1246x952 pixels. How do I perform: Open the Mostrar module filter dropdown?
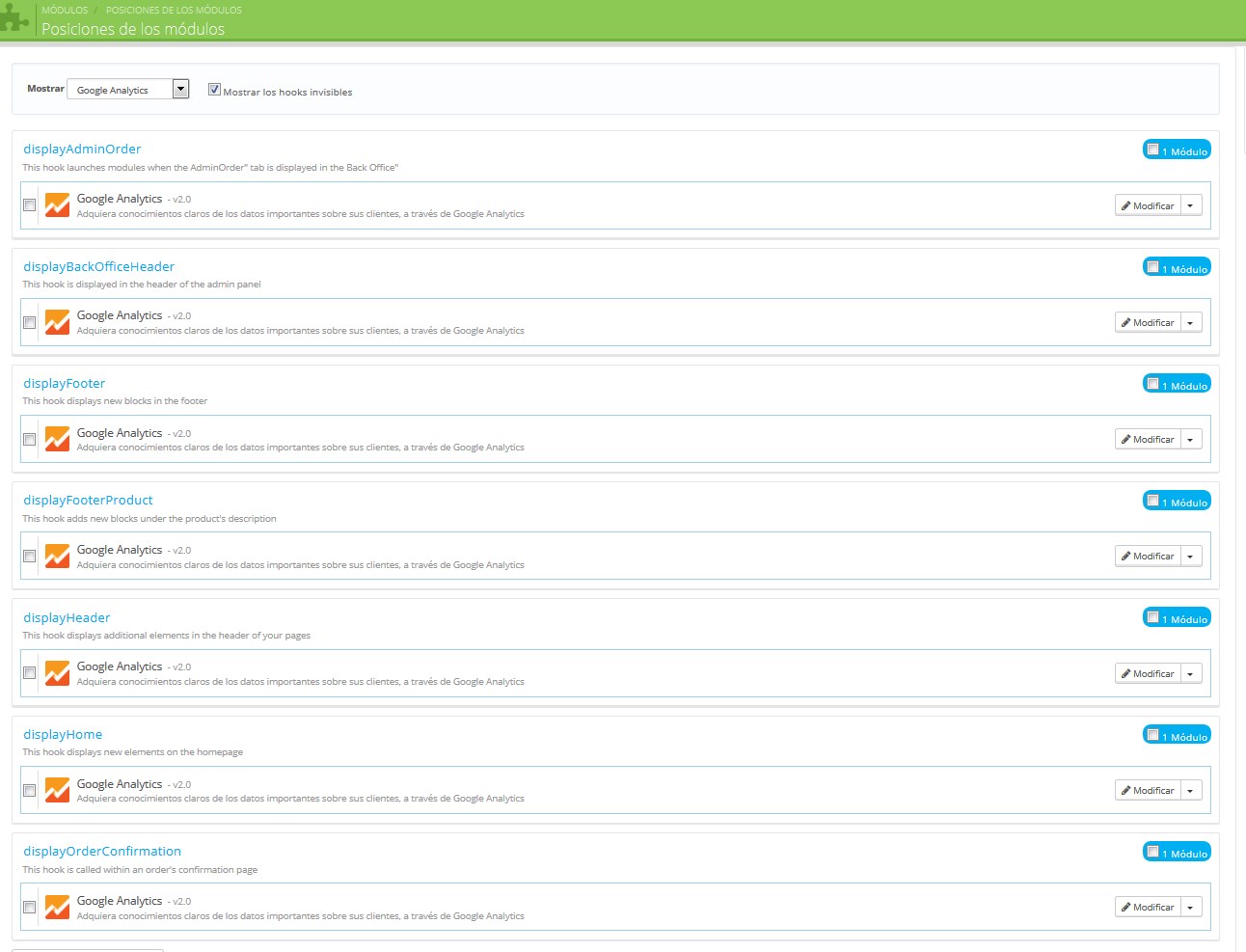[128, 89]
